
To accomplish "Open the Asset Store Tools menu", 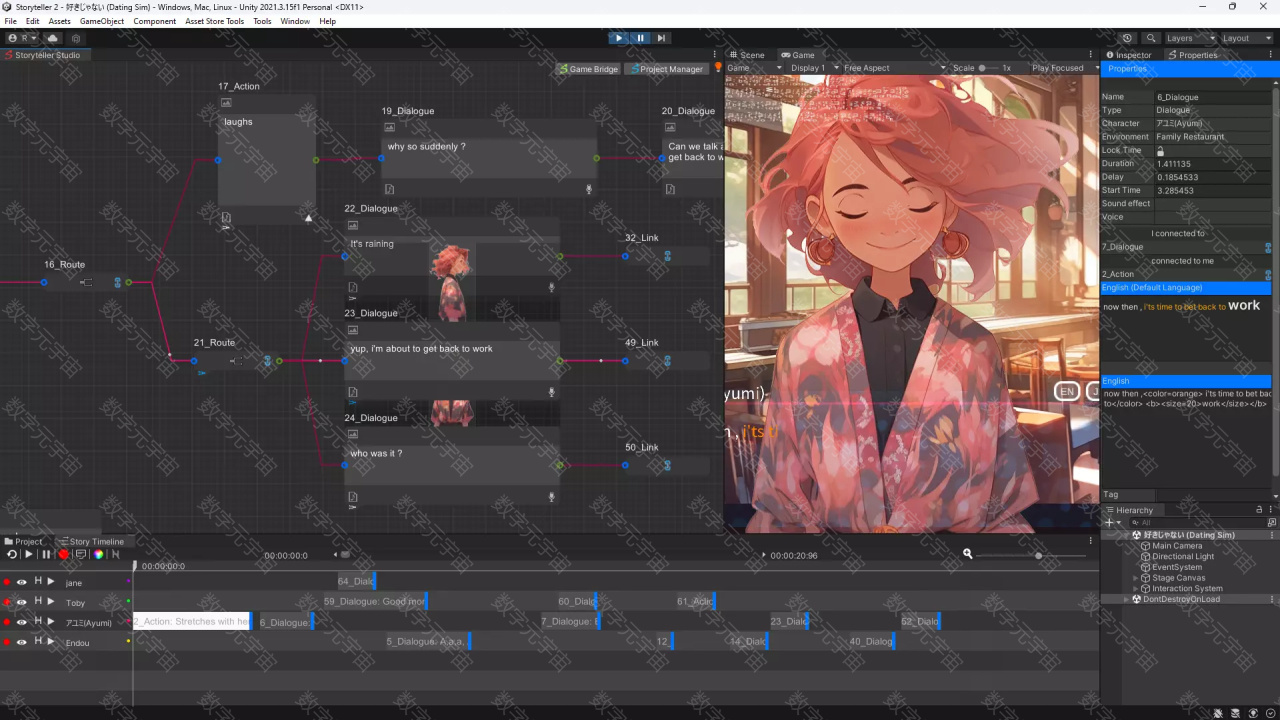I will (214, 21).
